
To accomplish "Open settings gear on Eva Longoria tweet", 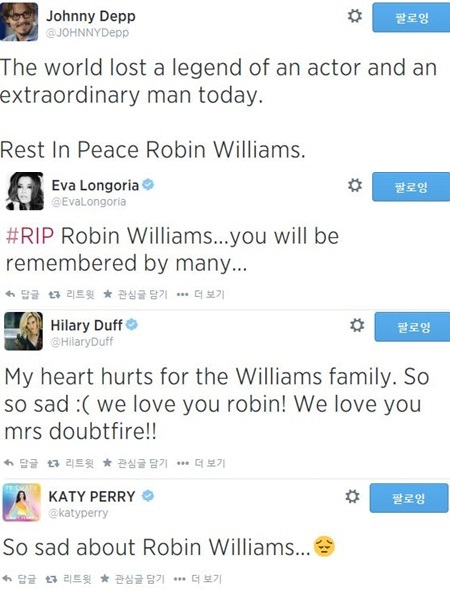I will (x=355, y=185).
